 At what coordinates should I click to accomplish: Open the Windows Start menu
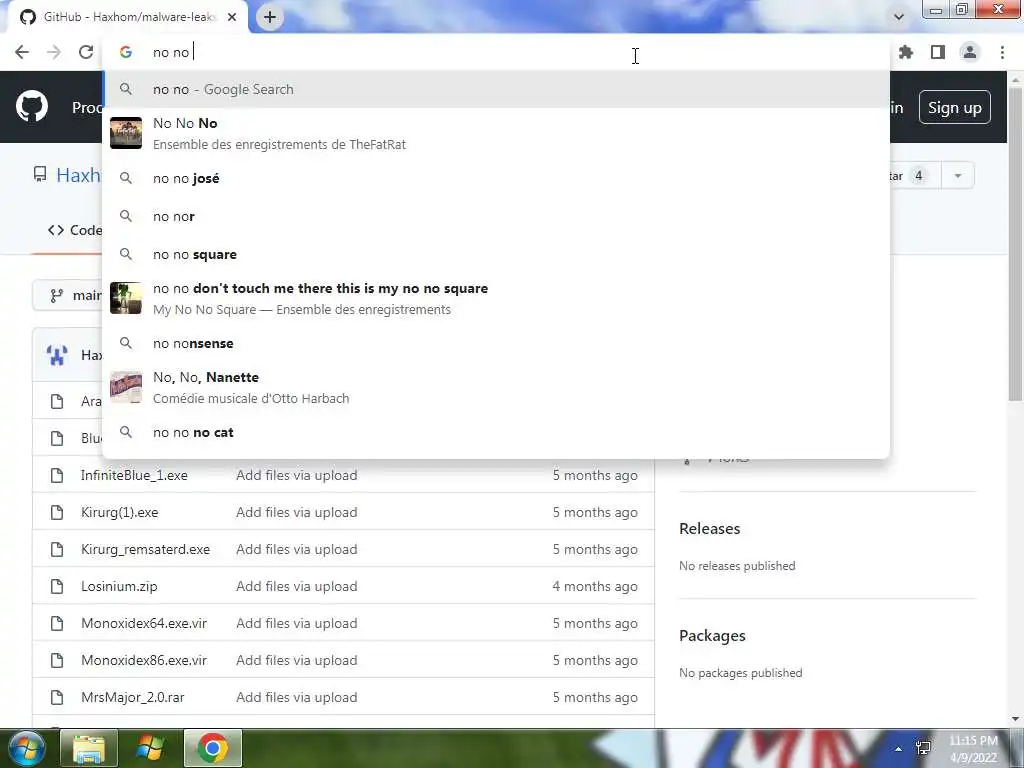coord(25,748)
